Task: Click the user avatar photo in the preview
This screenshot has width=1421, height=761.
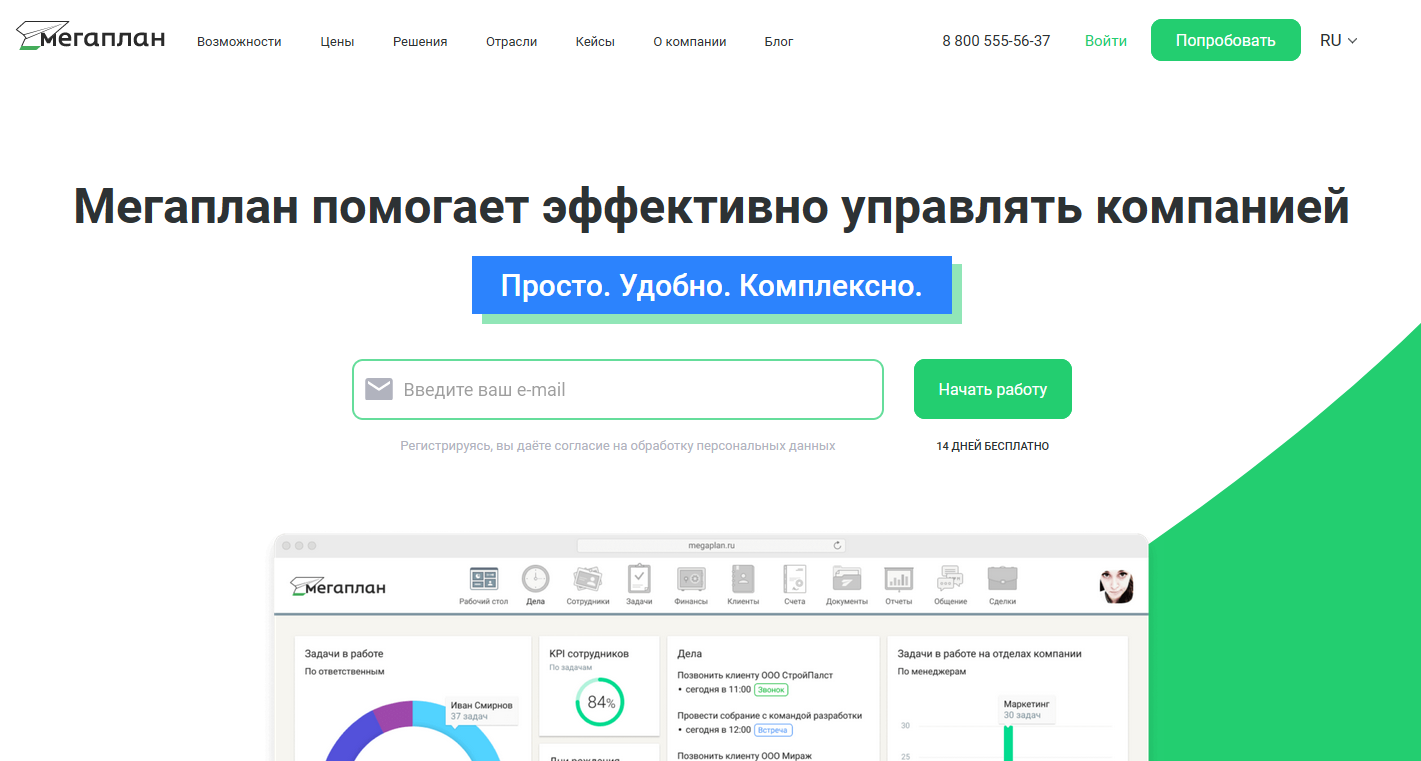Action: [1117, 586]
